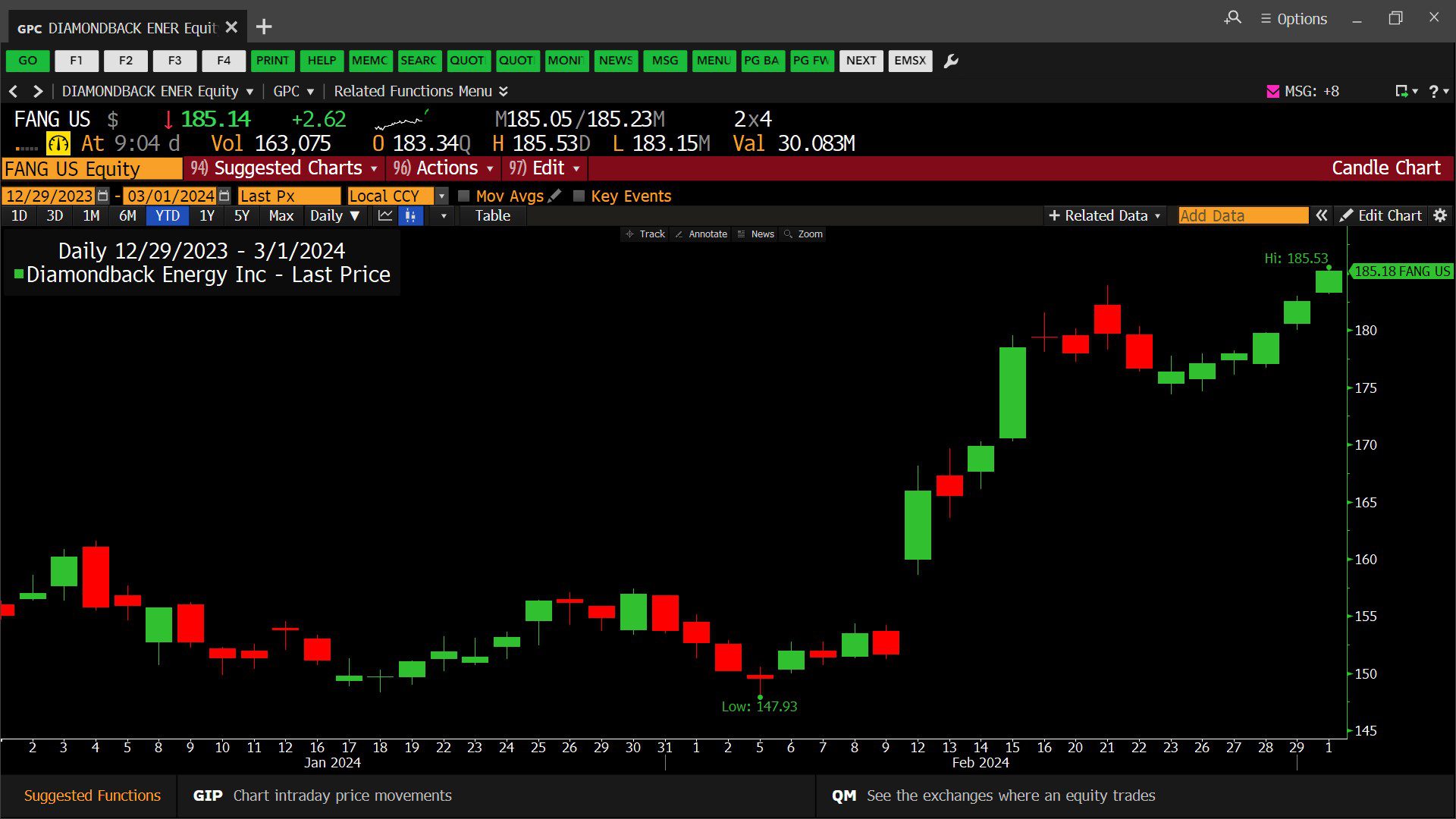This screenshot has width=1456, height=819.
Task: Select the 5Y range
Action: click(242, 216)
